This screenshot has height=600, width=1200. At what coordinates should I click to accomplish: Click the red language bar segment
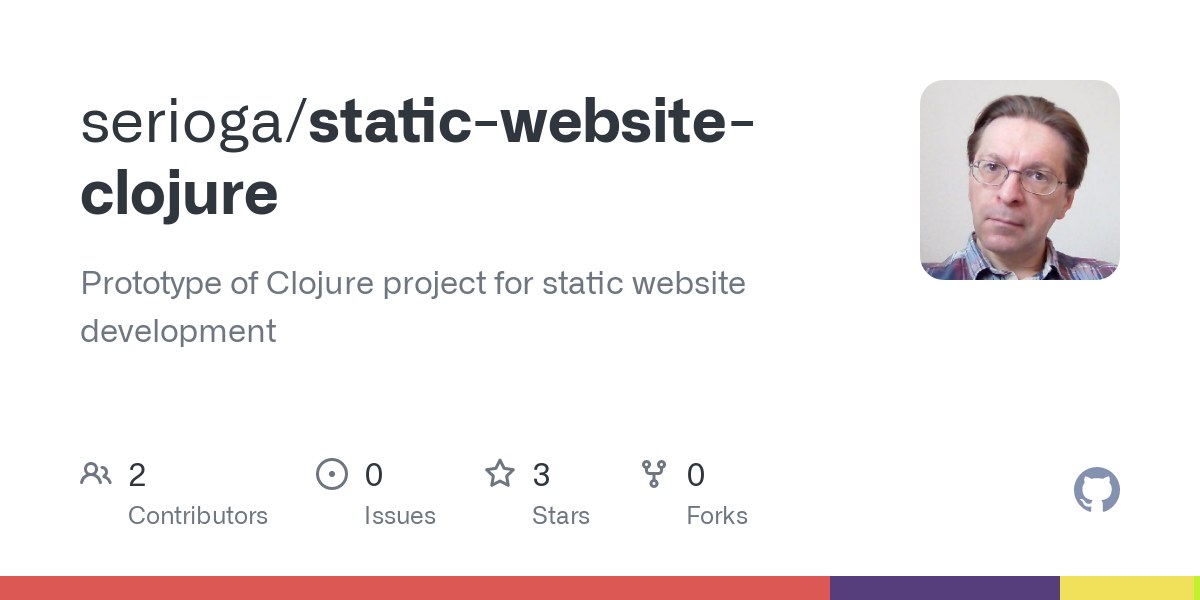pyautogui.click(x=414, y=588)
